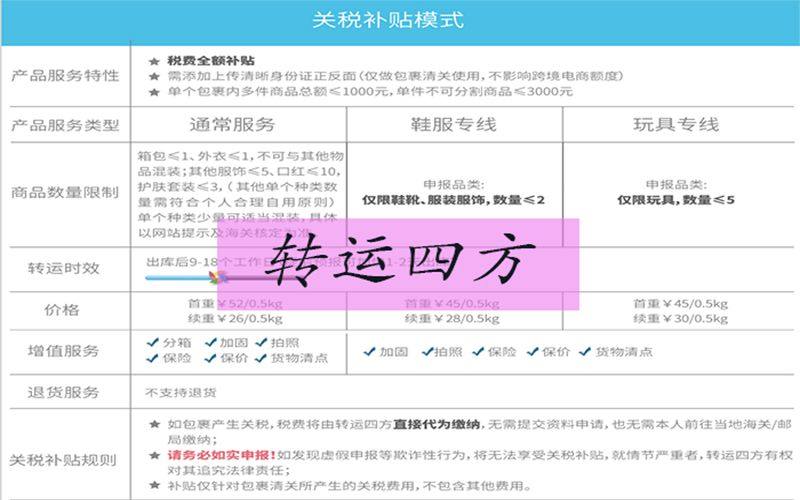Click the star before 需添加上传清晰身份证正反面

coord(155,77)
